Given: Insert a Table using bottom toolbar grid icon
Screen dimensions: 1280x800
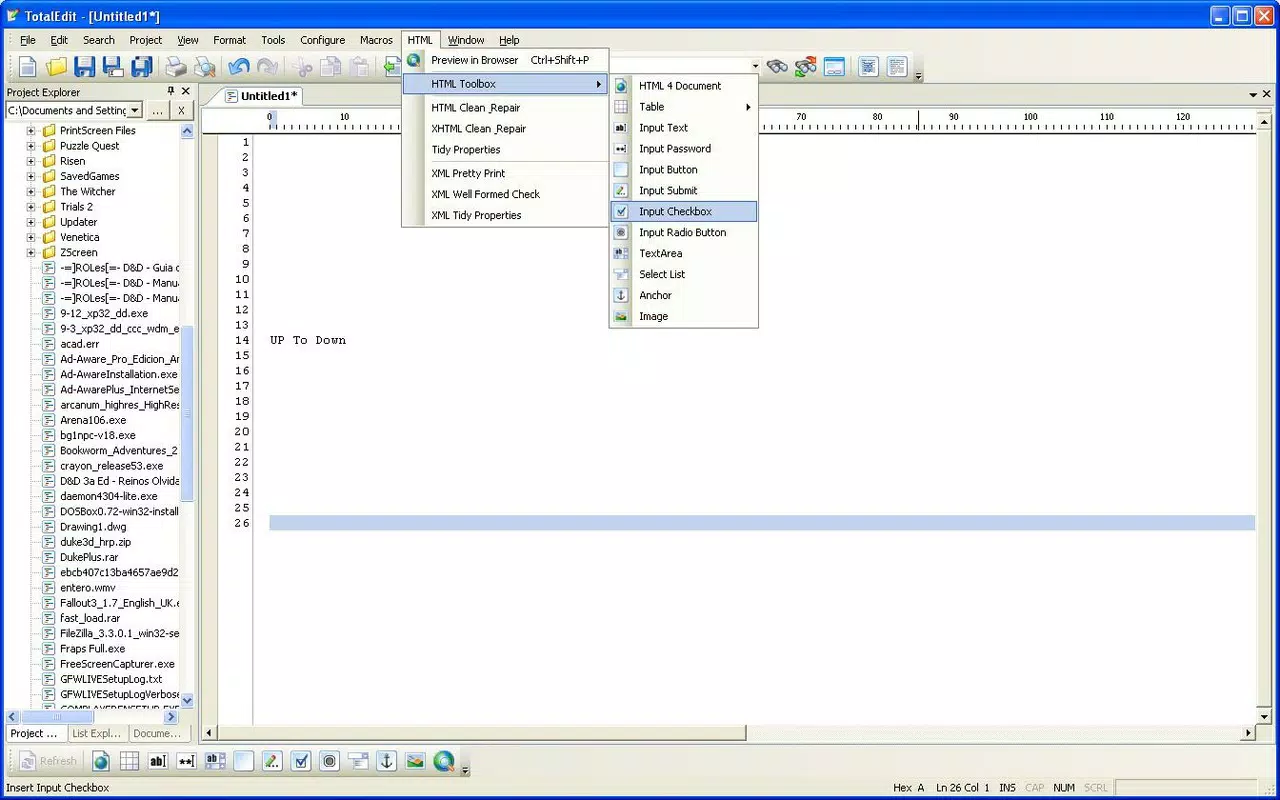Looking at the screenshot, I should 129,761.
